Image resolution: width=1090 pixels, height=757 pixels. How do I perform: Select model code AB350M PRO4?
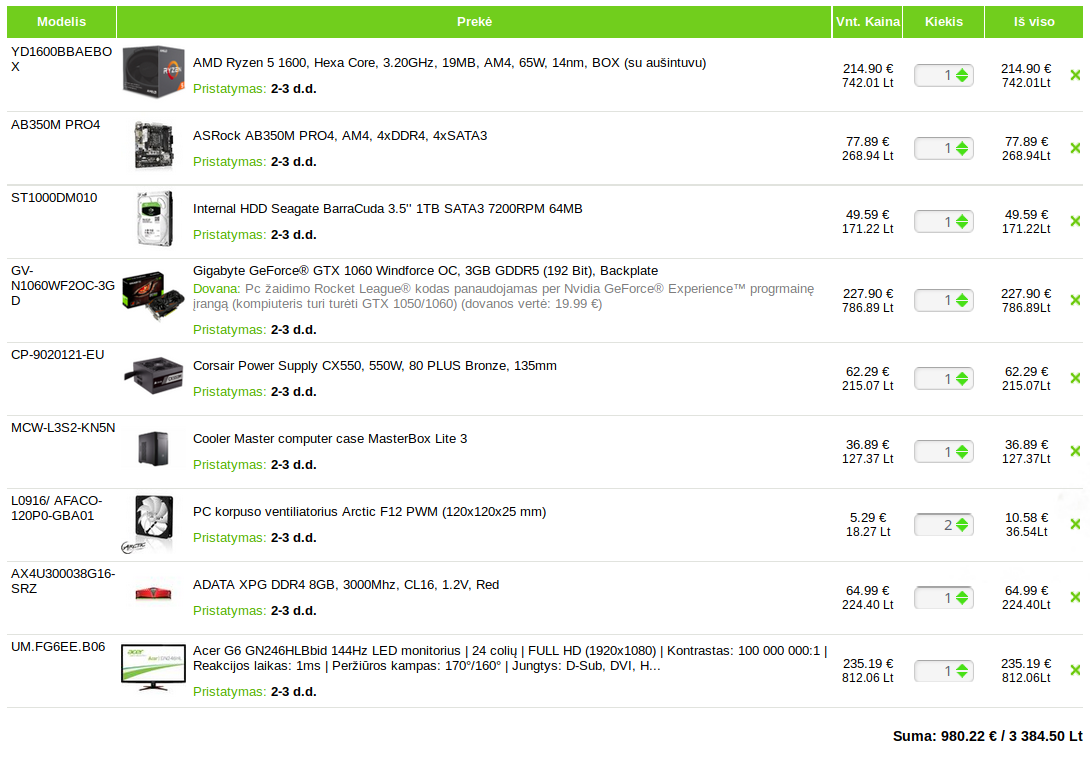pyautogui.click(x=56, y=124)
